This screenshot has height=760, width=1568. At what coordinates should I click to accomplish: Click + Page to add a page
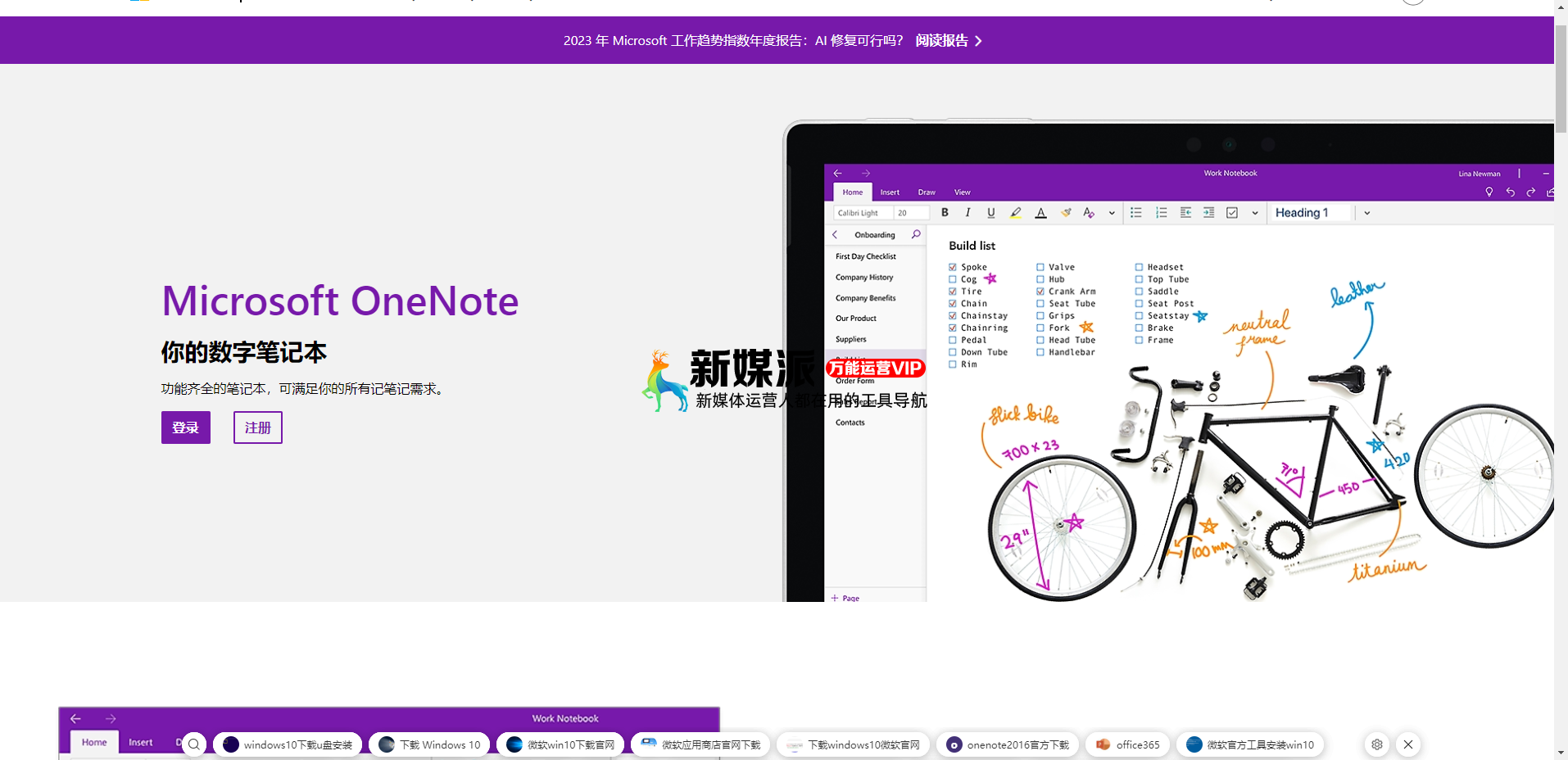pos(845,598)
